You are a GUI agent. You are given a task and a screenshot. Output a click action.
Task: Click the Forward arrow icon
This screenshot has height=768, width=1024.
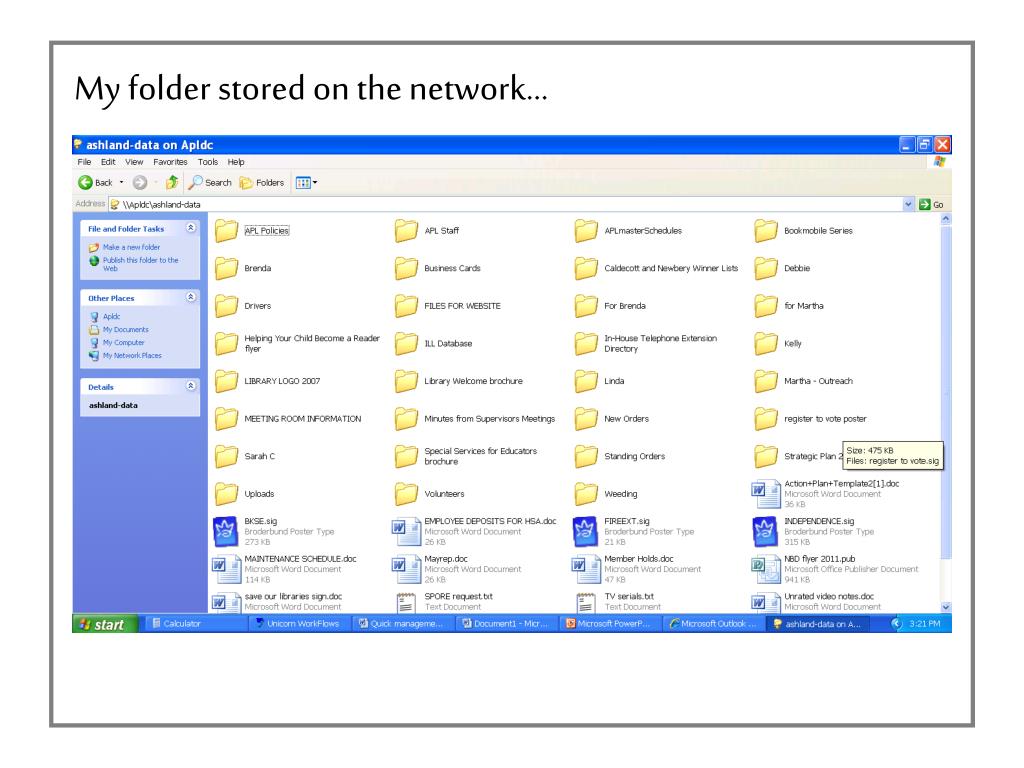[x=140, y=183]
